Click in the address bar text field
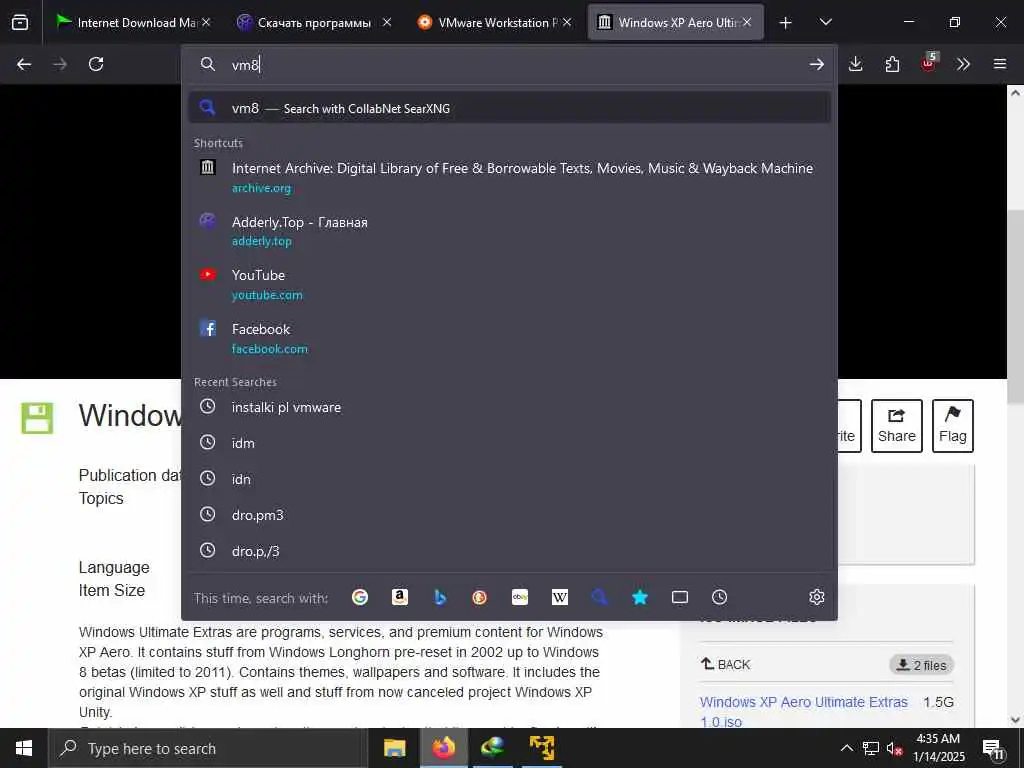The height and width of the screenshot is (768, 1024). [509, 64]
